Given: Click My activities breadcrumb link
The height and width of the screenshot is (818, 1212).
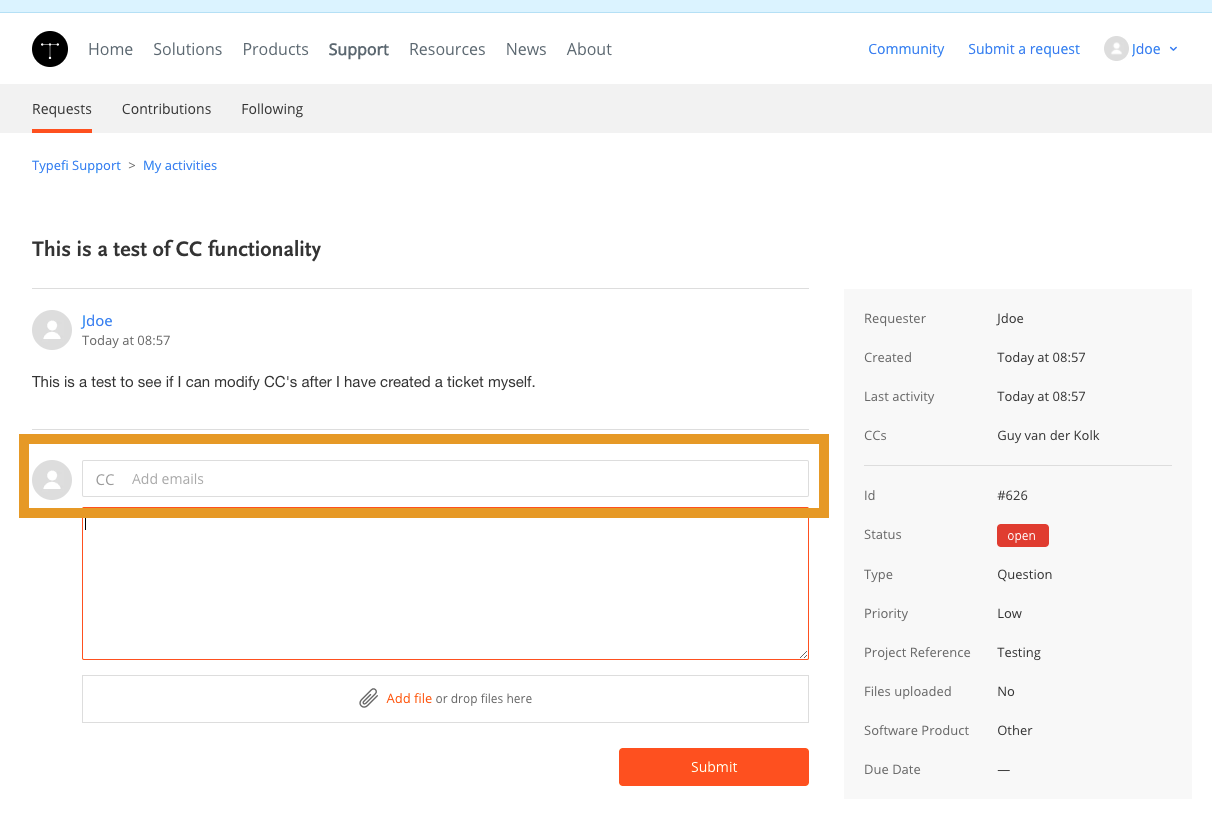Looking at the screenshot, I should 180,165.
